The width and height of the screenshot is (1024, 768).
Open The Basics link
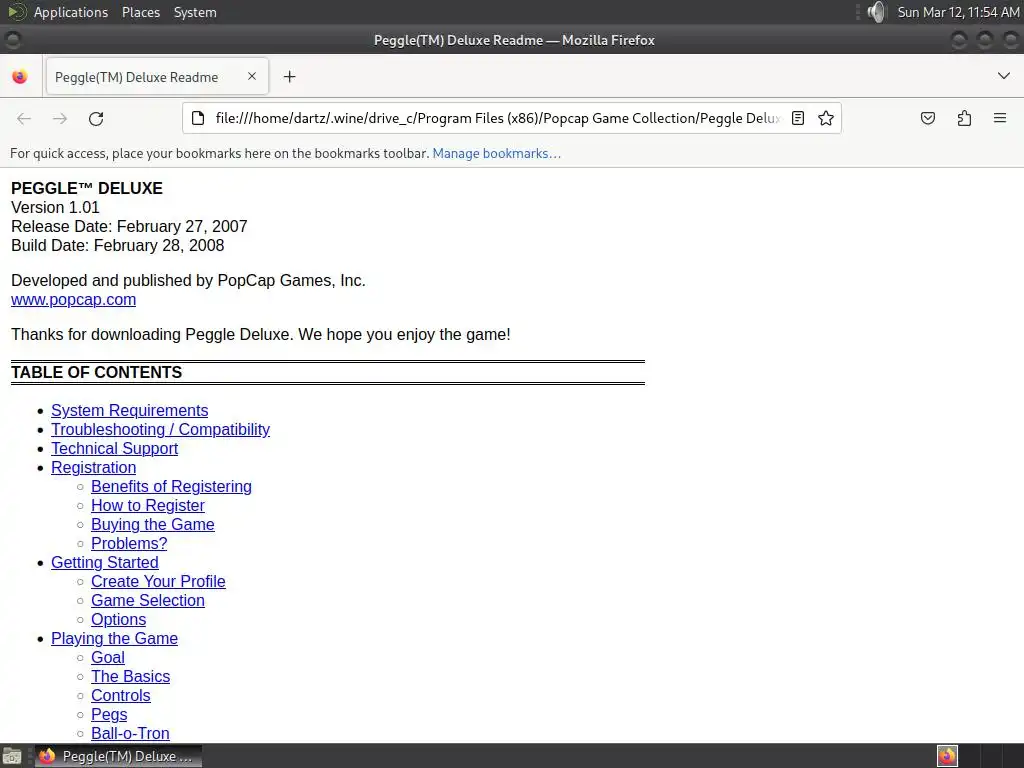[x=130, y=677]
